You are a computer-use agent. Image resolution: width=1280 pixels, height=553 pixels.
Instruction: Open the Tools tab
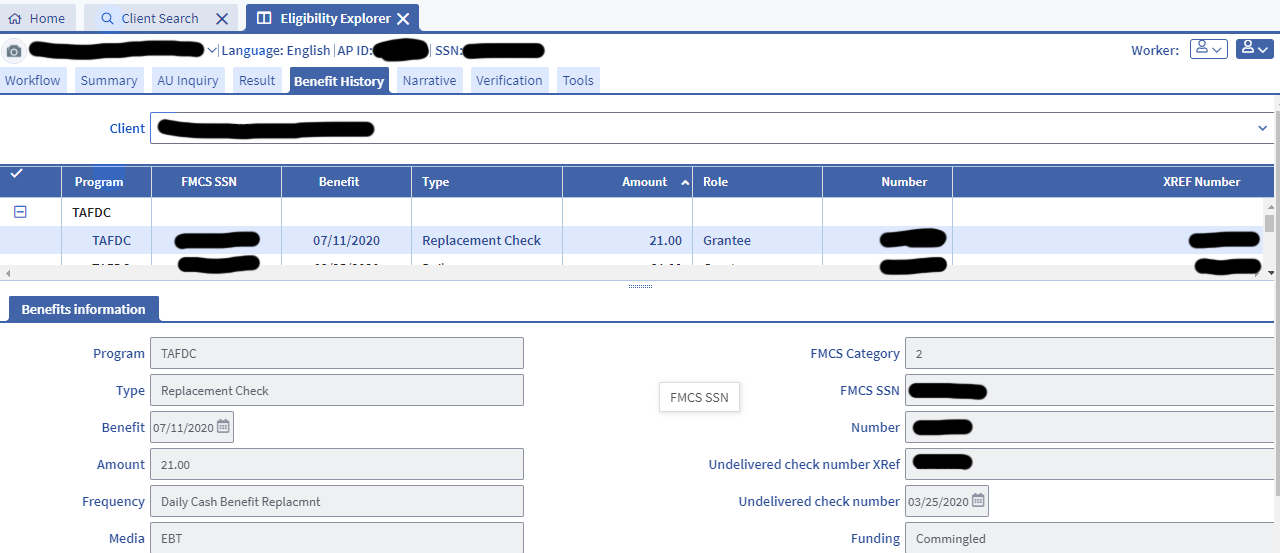click(578, 80)
